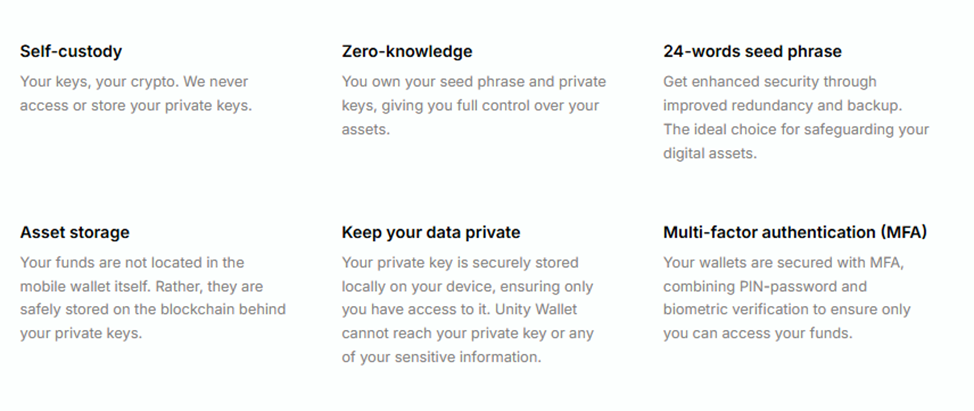
Task: Click the words 'Unity Wallet' in the paragraph
Action: [537, 309]
